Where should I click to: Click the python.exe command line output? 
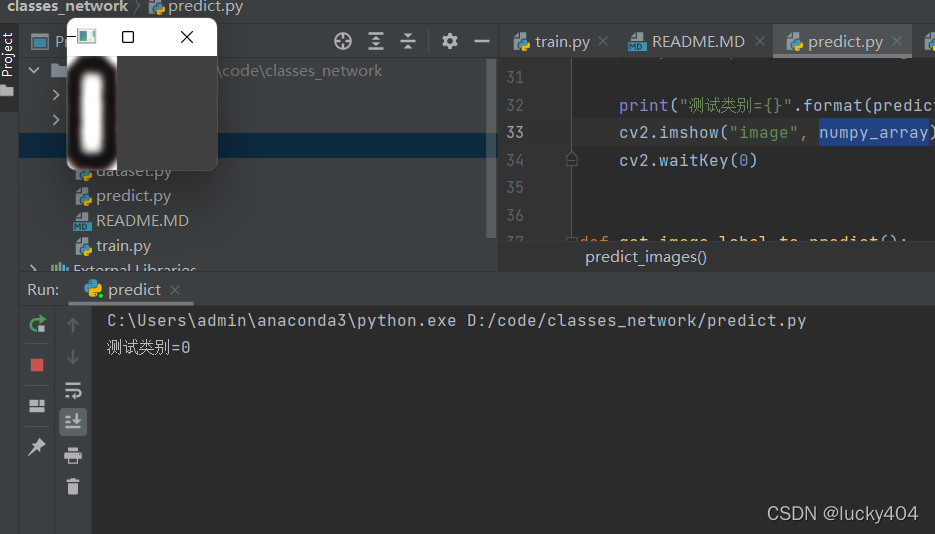tap(456, 321)
